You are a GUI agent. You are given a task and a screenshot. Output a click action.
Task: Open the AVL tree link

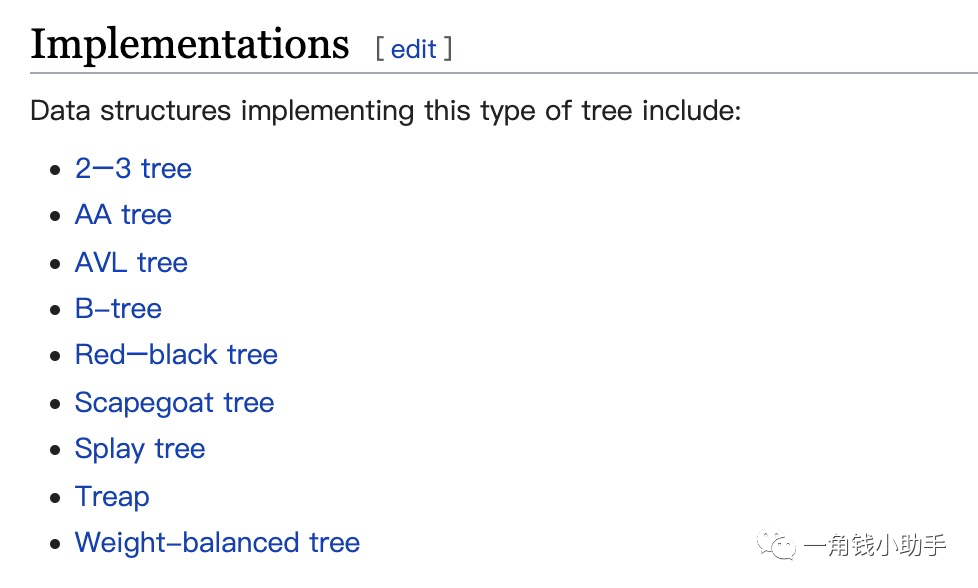[131, 262]
